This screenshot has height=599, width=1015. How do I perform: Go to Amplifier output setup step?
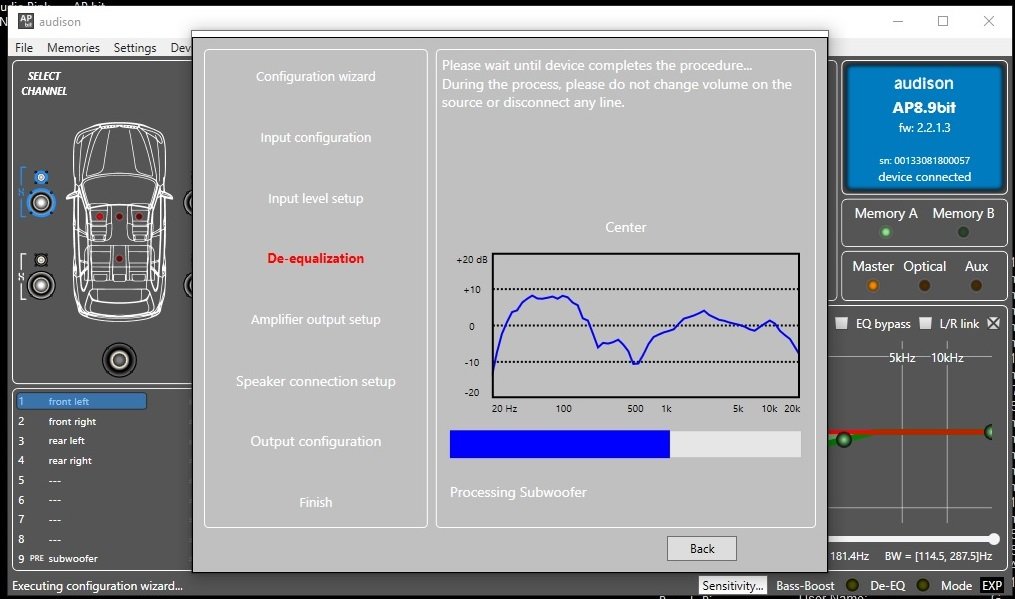tap(315, 319)
